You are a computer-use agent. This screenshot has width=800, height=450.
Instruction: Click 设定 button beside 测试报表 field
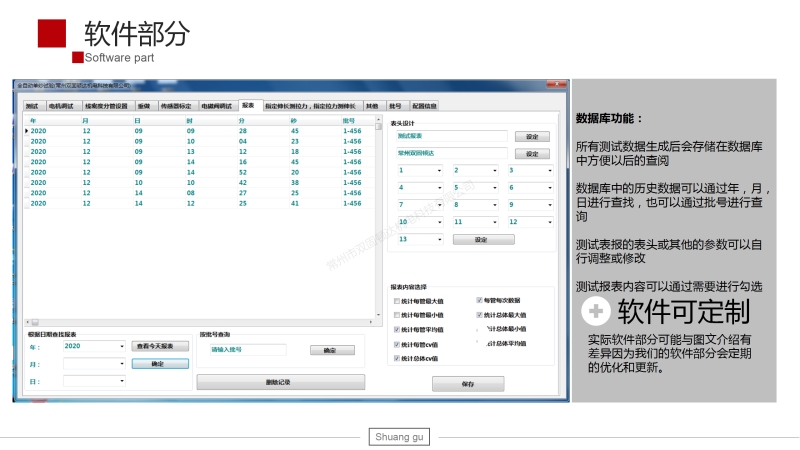tap(532, 137)
